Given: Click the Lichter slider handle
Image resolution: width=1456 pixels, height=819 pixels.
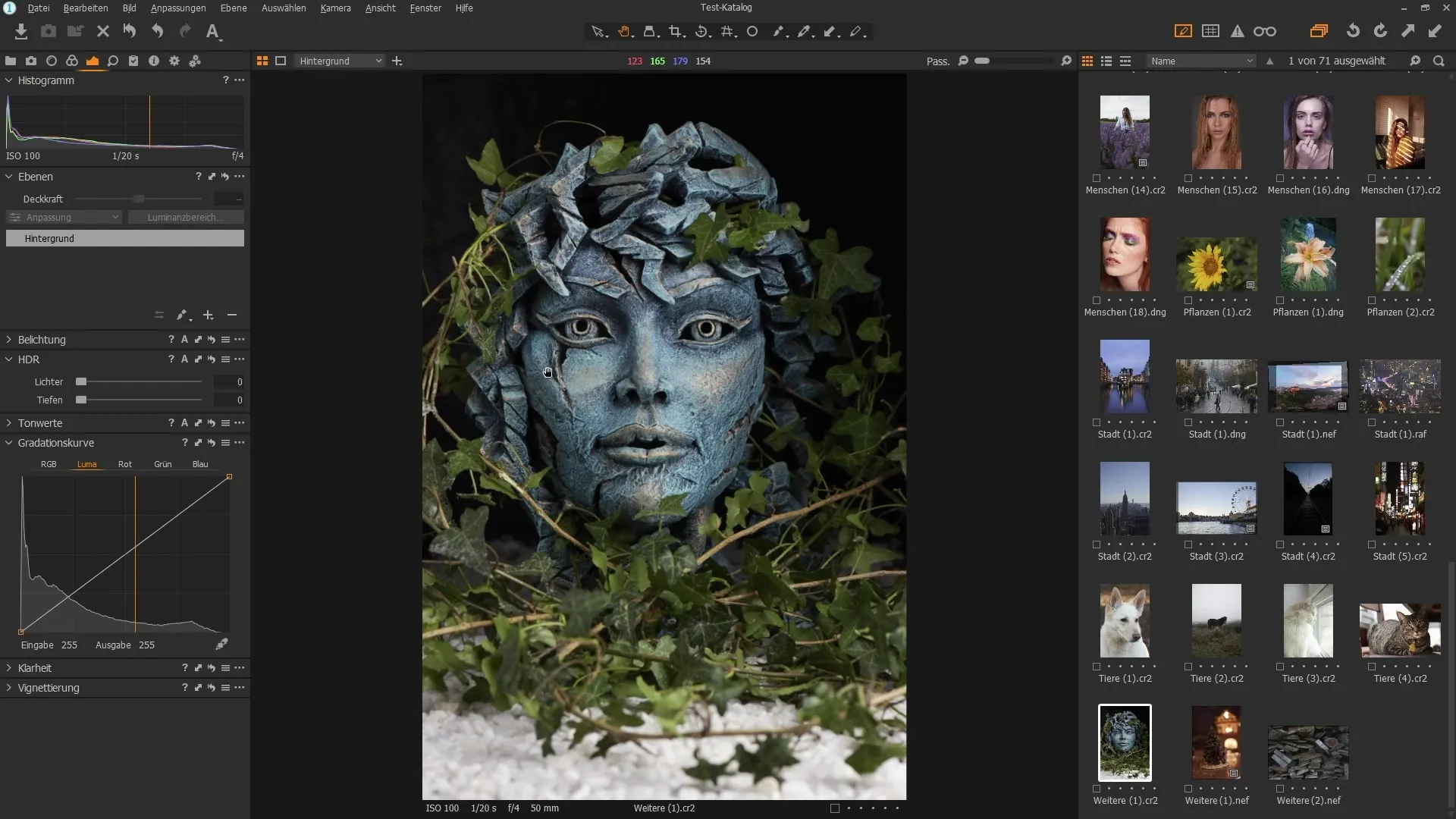Looking at the screenshot, I should point(81,381).
